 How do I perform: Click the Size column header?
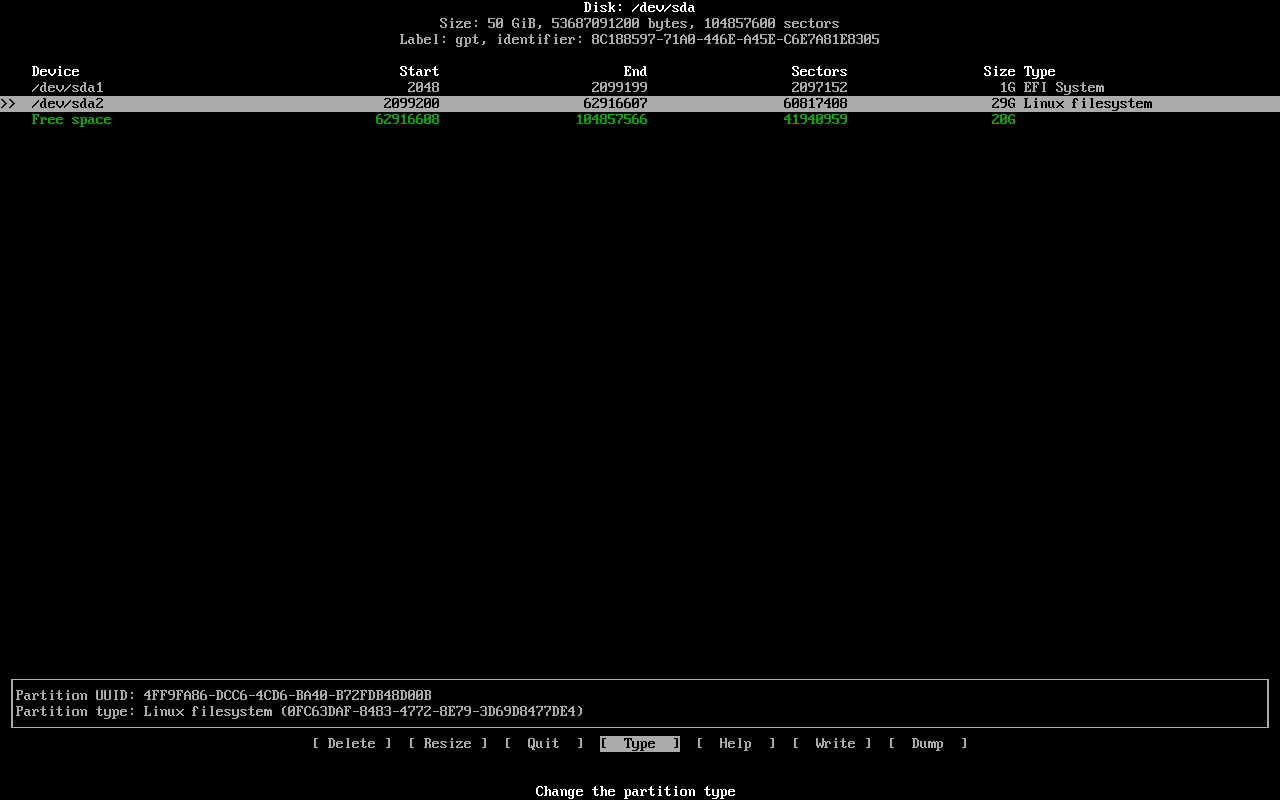999,71
